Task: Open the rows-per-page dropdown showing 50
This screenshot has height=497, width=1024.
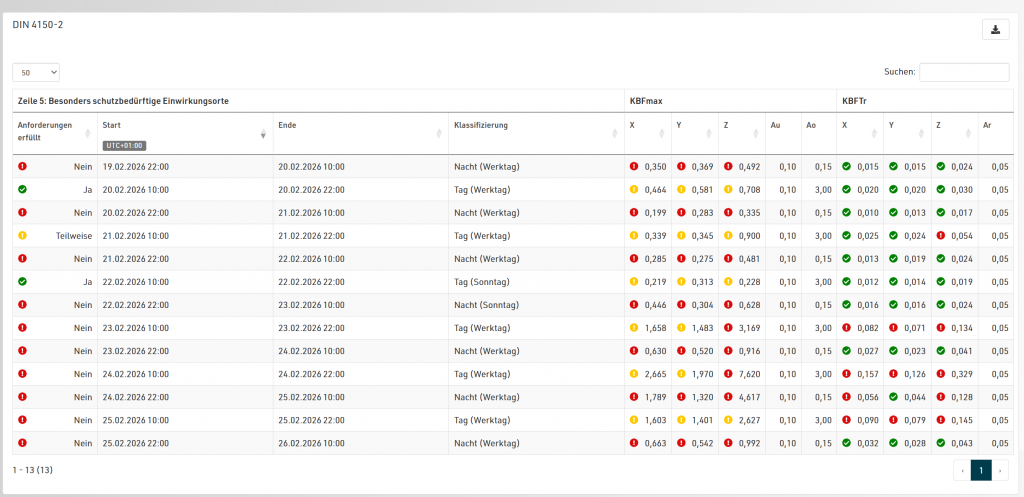Action: (x=36, y=72)
